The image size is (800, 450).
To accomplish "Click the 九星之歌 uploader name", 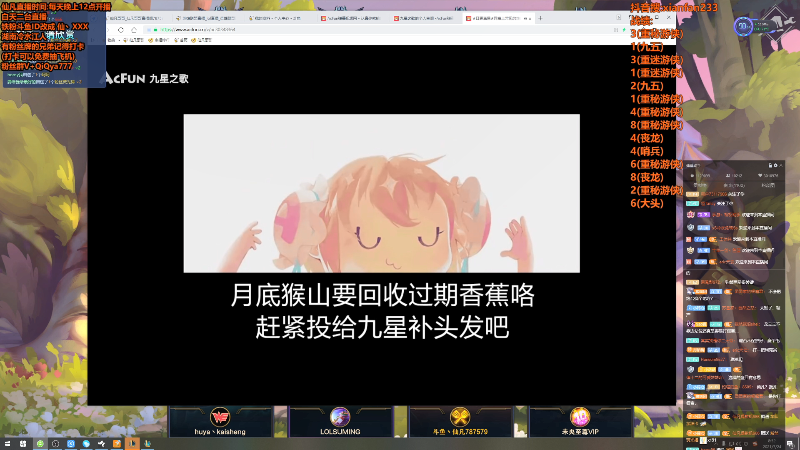I will (x=169, y=79).
